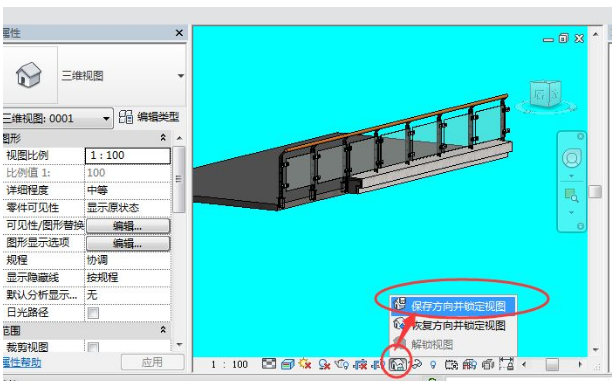The width and height of the screenshot is (614, 381).
Task: Click the ViewCube in the 3D view
Action: (x=546, y=94)
